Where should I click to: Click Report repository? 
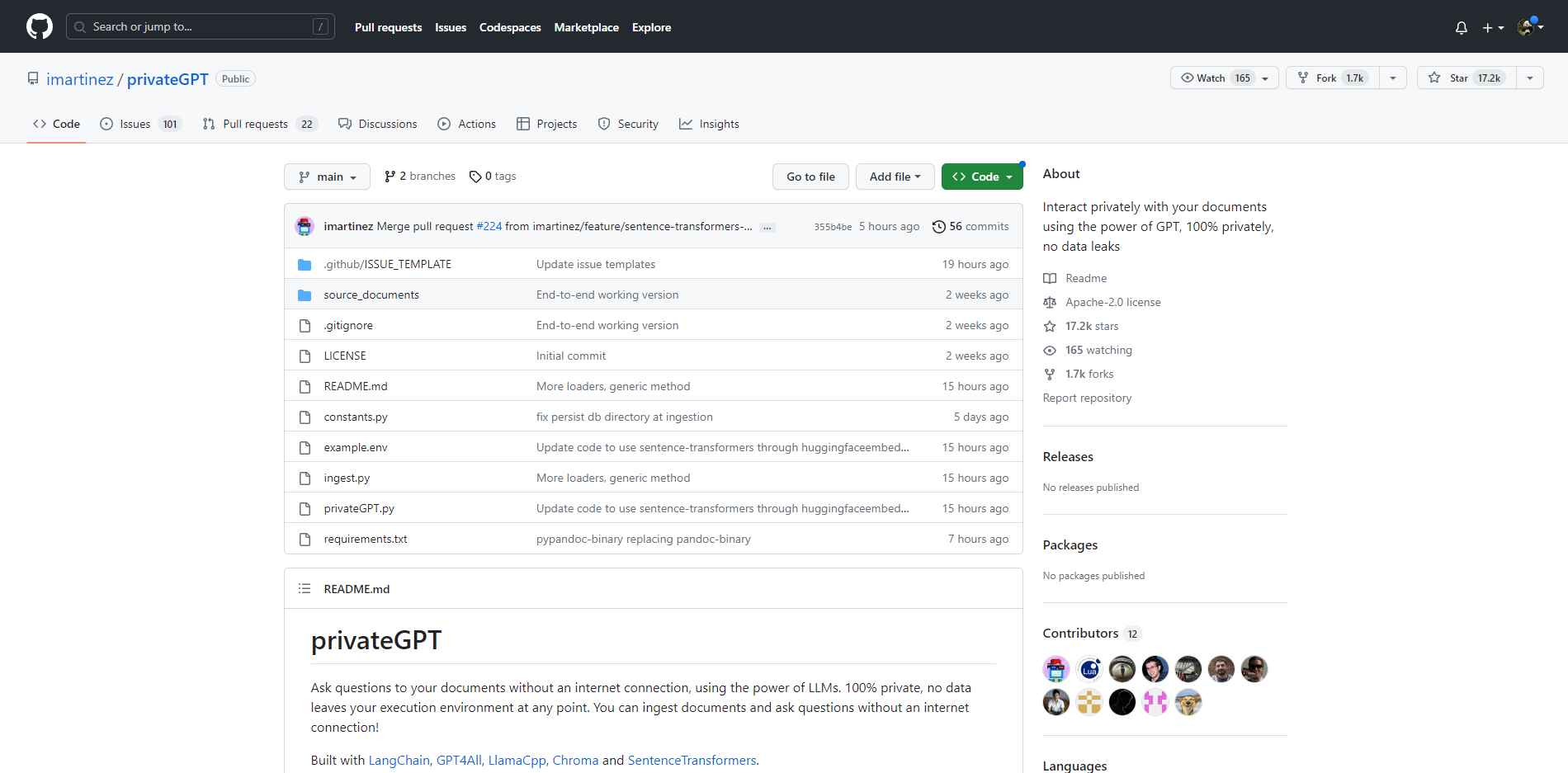tap(1087, 398)
